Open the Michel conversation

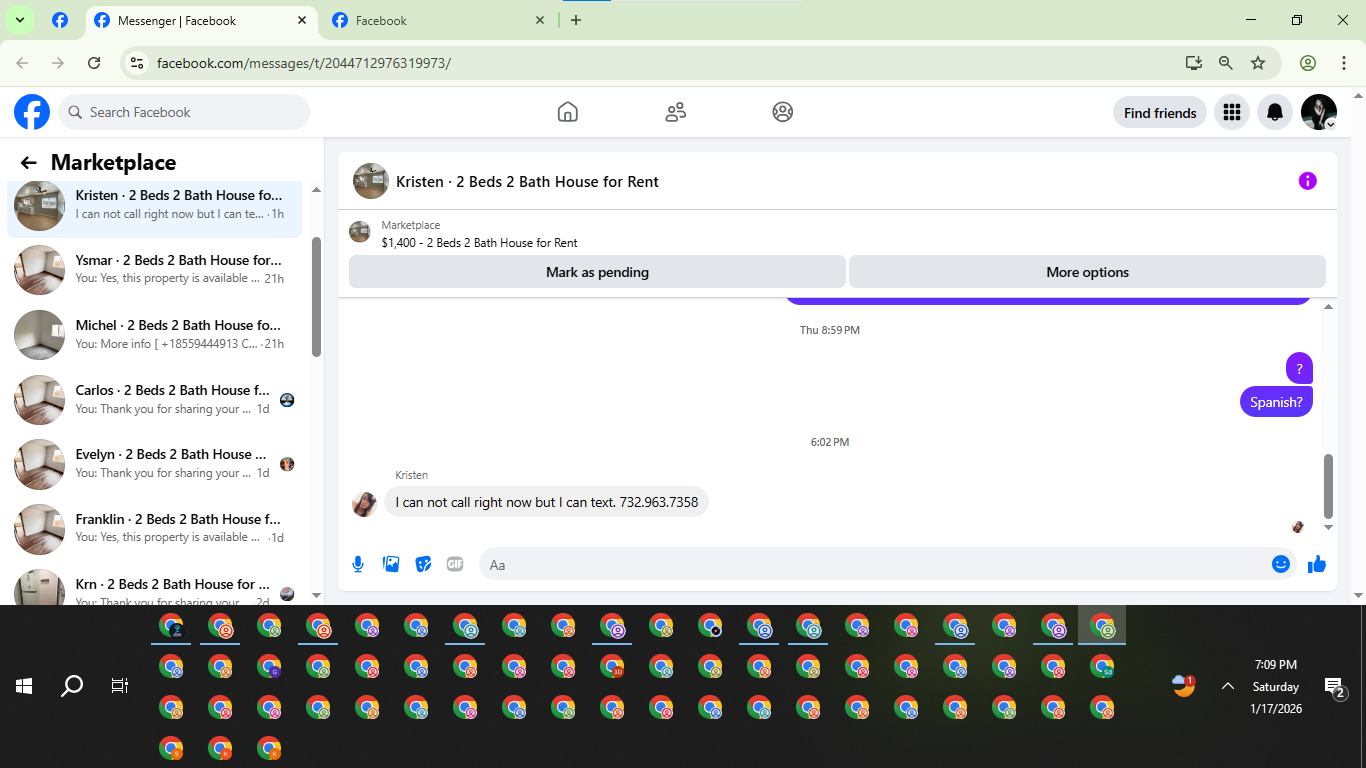click(154, 335)
